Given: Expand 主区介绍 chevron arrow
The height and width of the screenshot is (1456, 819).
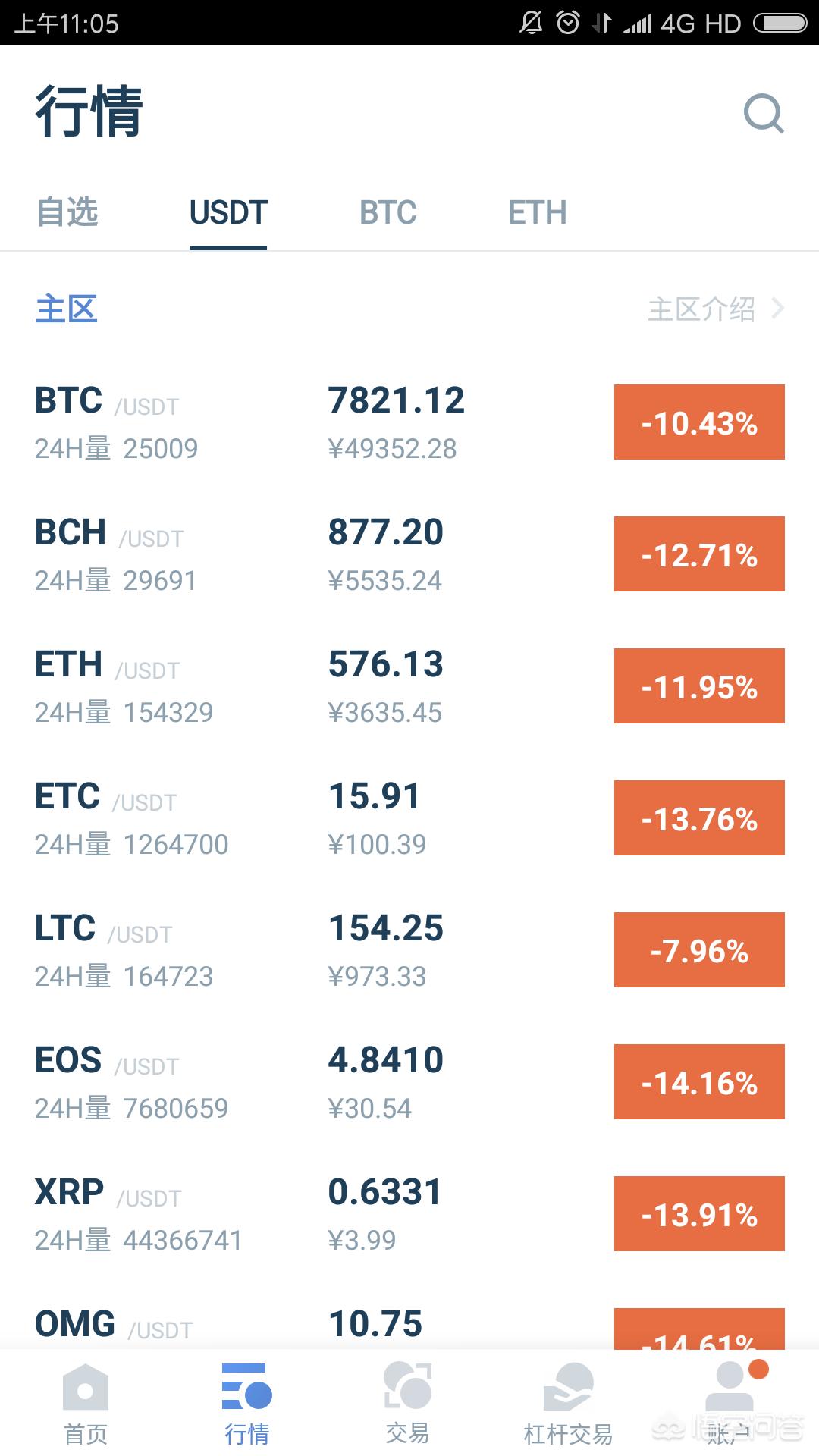Looking at the screenshot, I should 778,309.
